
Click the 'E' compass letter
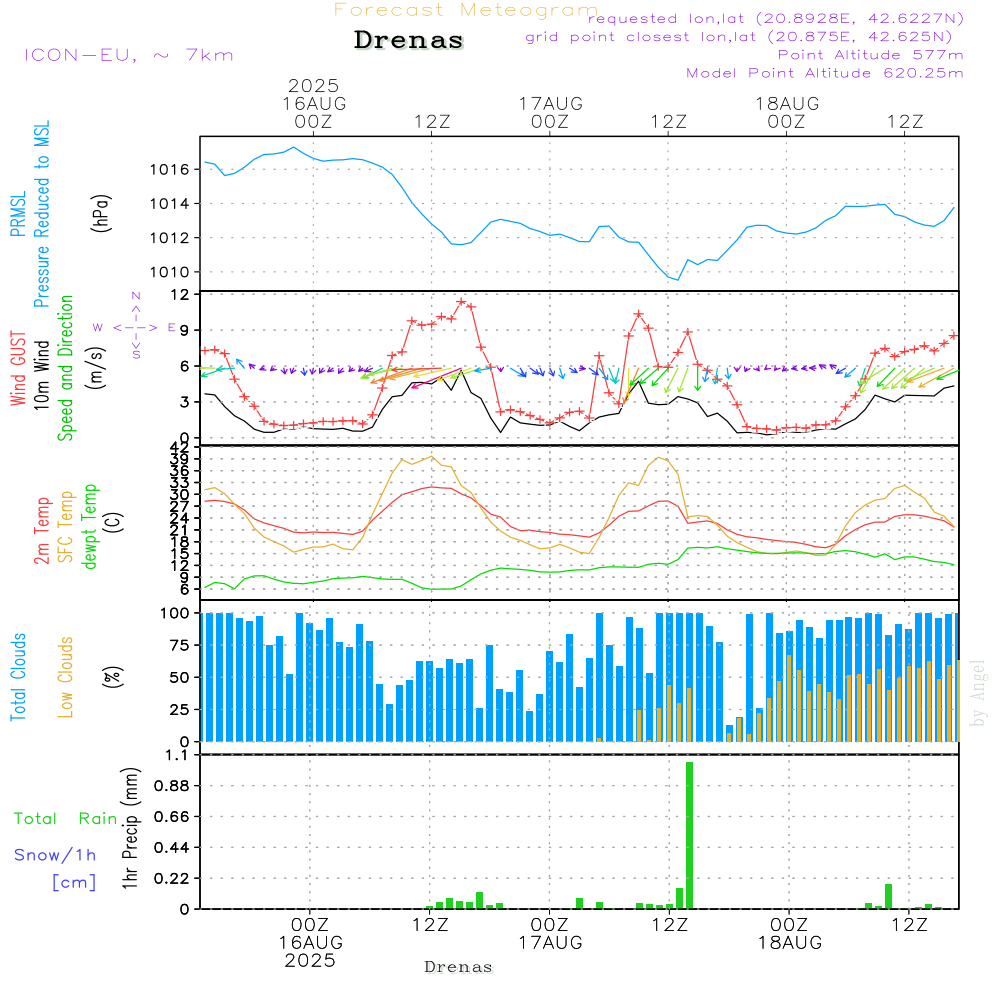point(172,328)
